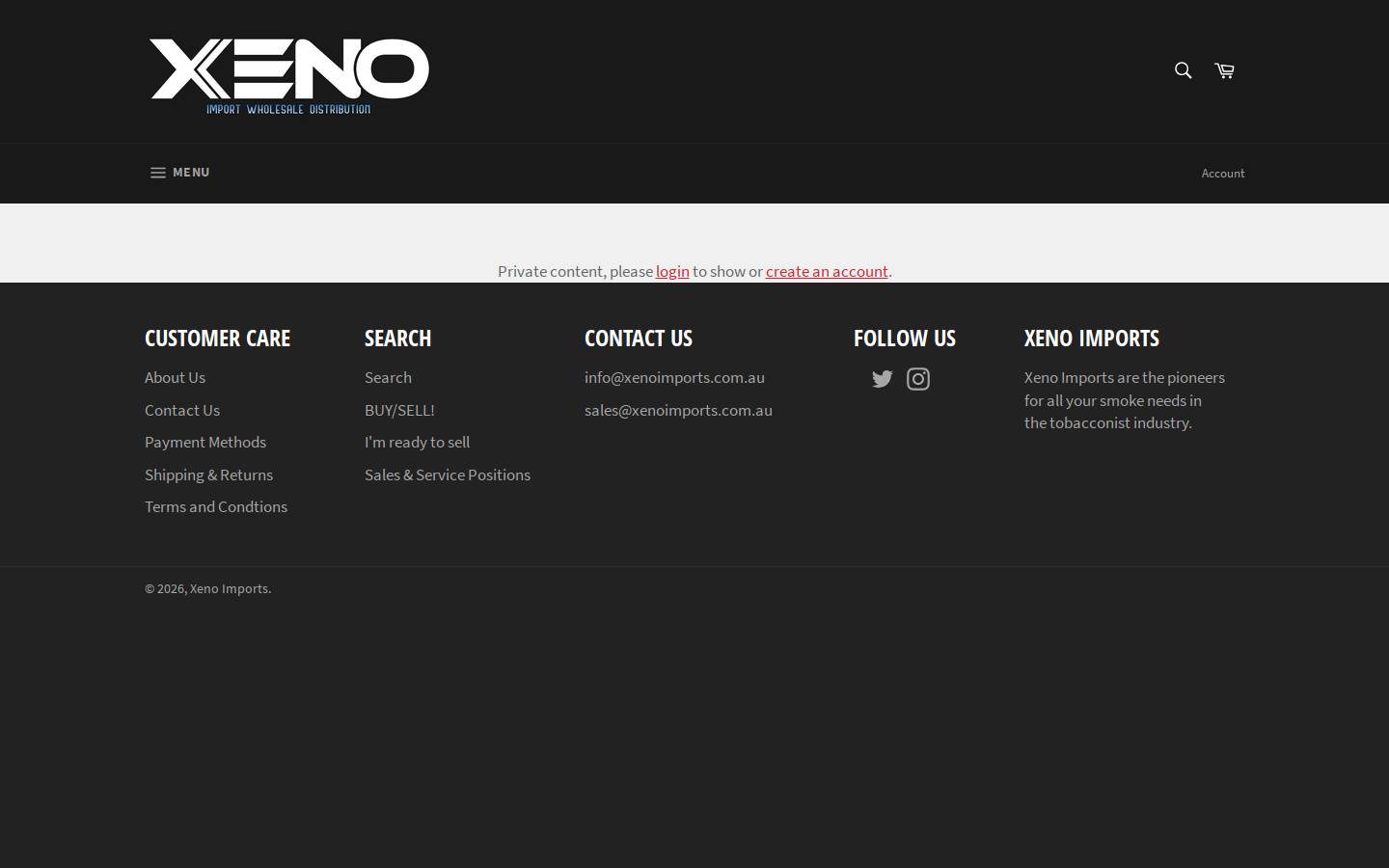Open the Search footer link
1389x868 pixels.
coord(388,377)
